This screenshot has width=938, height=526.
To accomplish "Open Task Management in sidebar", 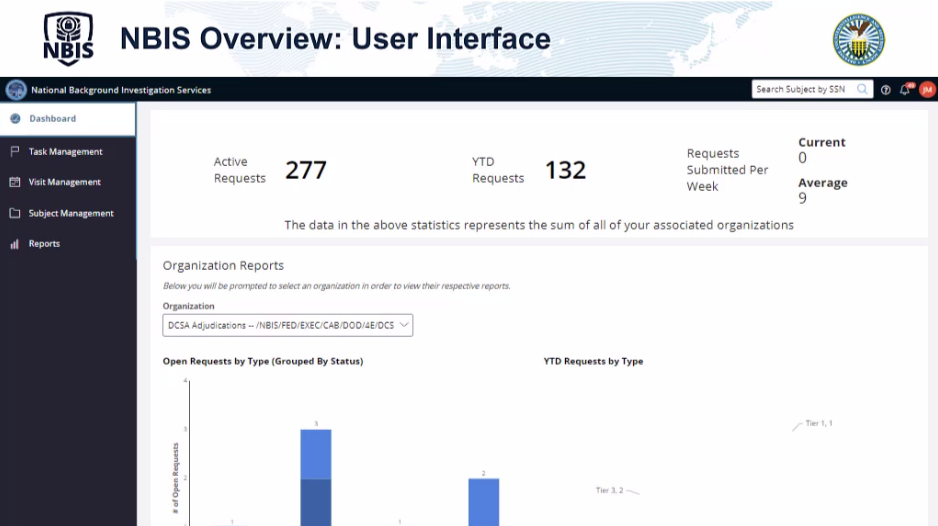I will (68, 151).
